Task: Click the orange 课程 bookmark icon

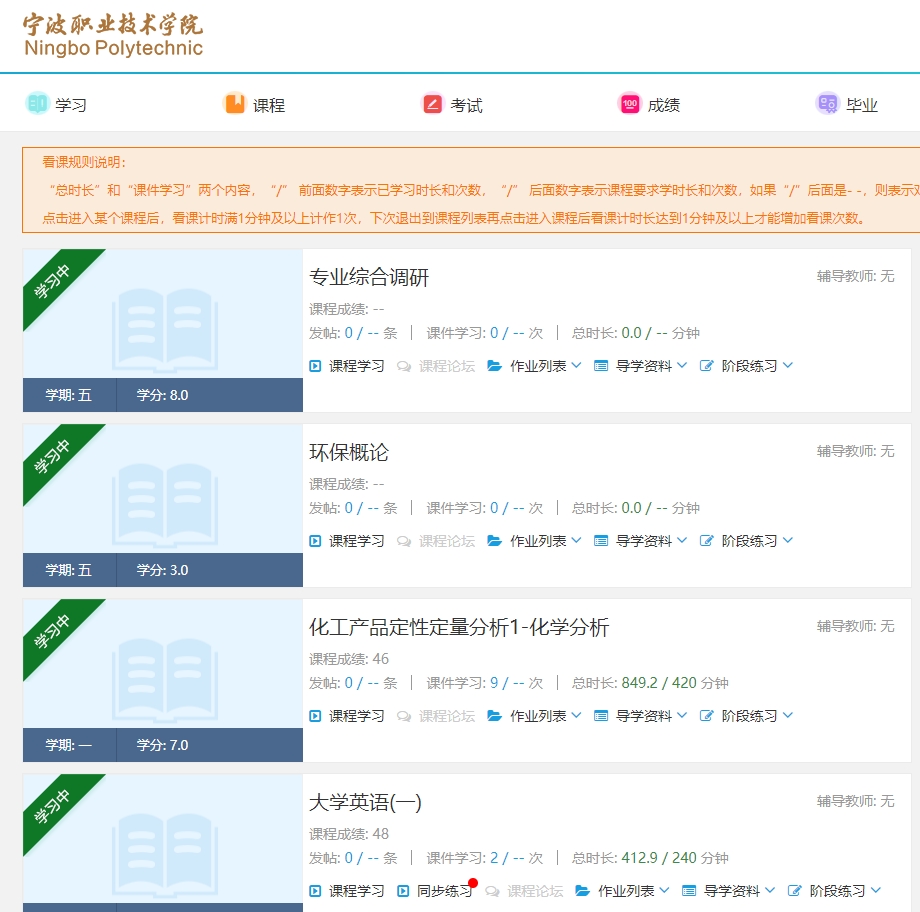Action: click(234, 103)
